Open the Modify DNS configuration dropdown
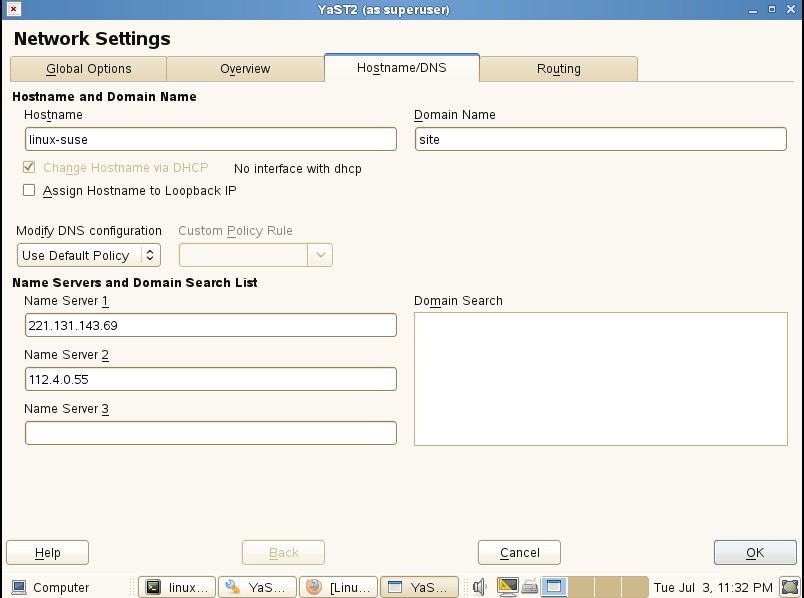The image size is (804, 598). coord(89,255)
